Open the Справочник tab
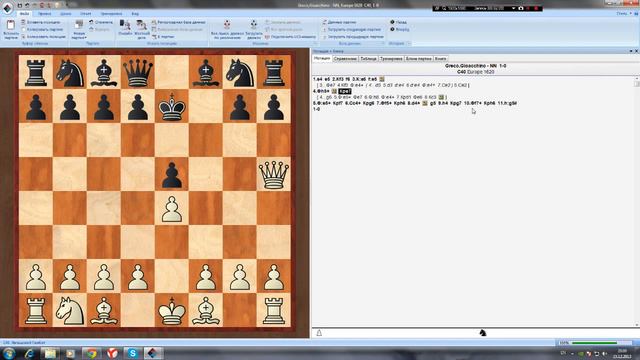This screenshot has width=640, height=360. (345, 59)
